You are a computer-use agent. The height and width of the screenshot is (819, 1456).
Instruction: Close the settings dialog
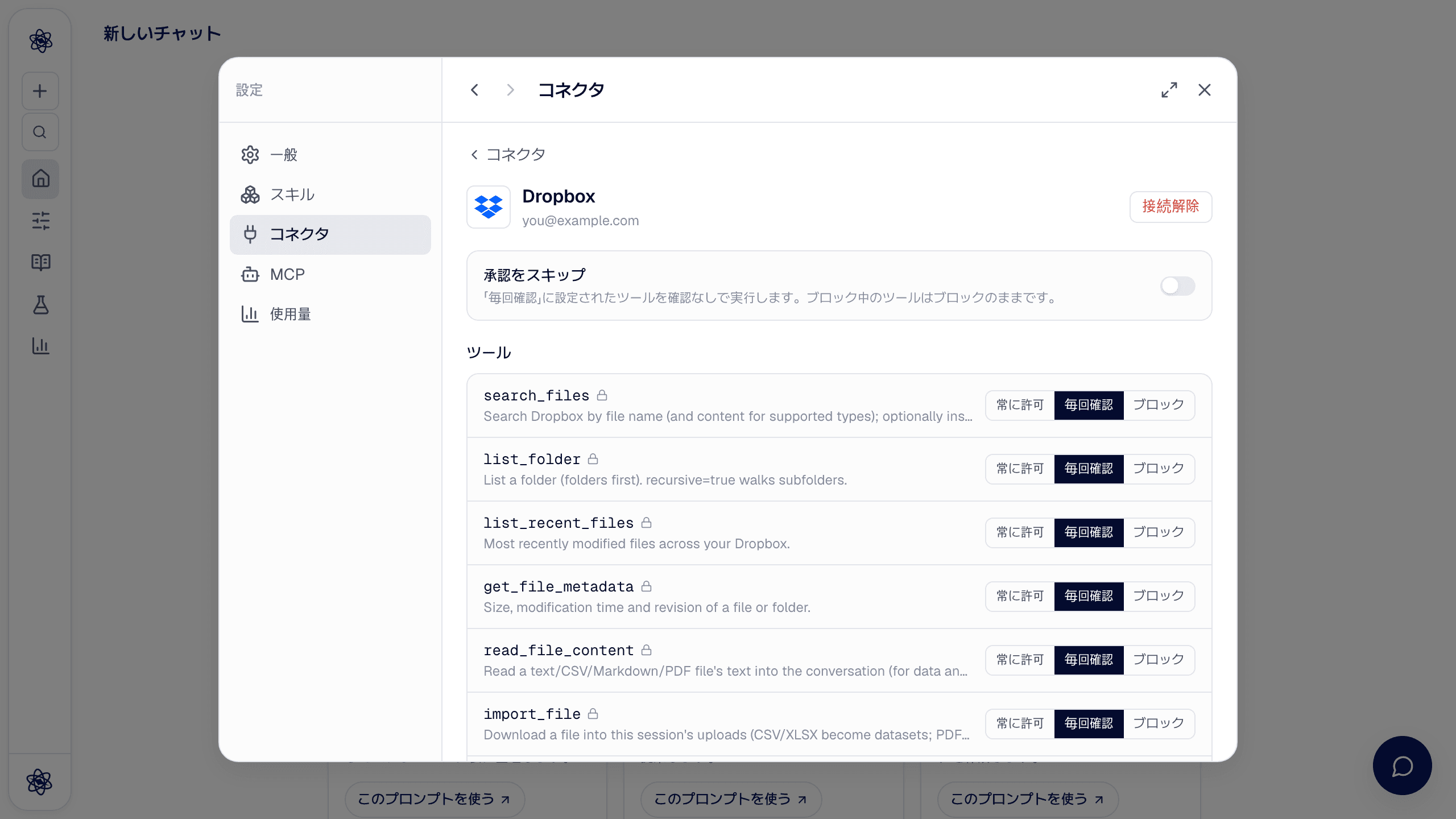[x=1204, y=90]
